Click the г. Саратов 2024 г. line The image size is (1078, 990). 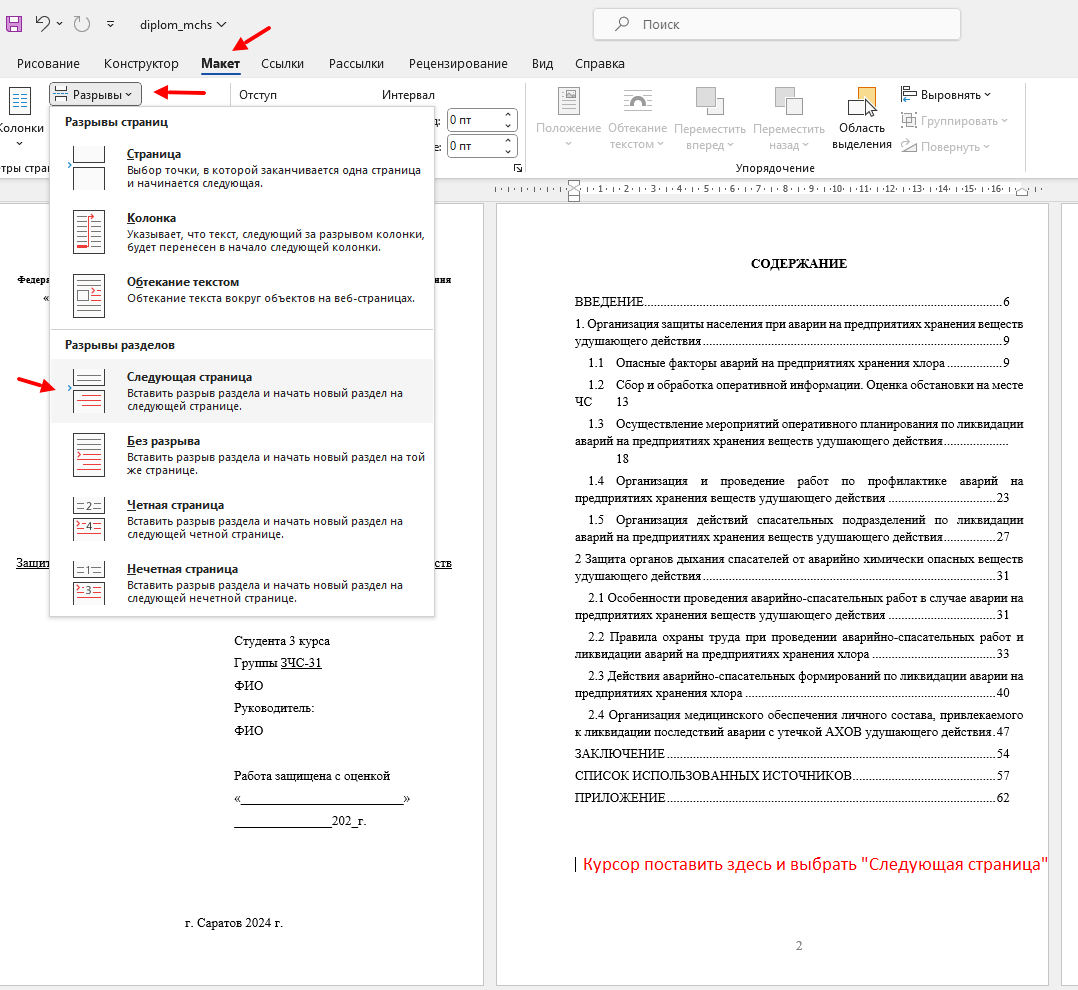coord(234,923)
